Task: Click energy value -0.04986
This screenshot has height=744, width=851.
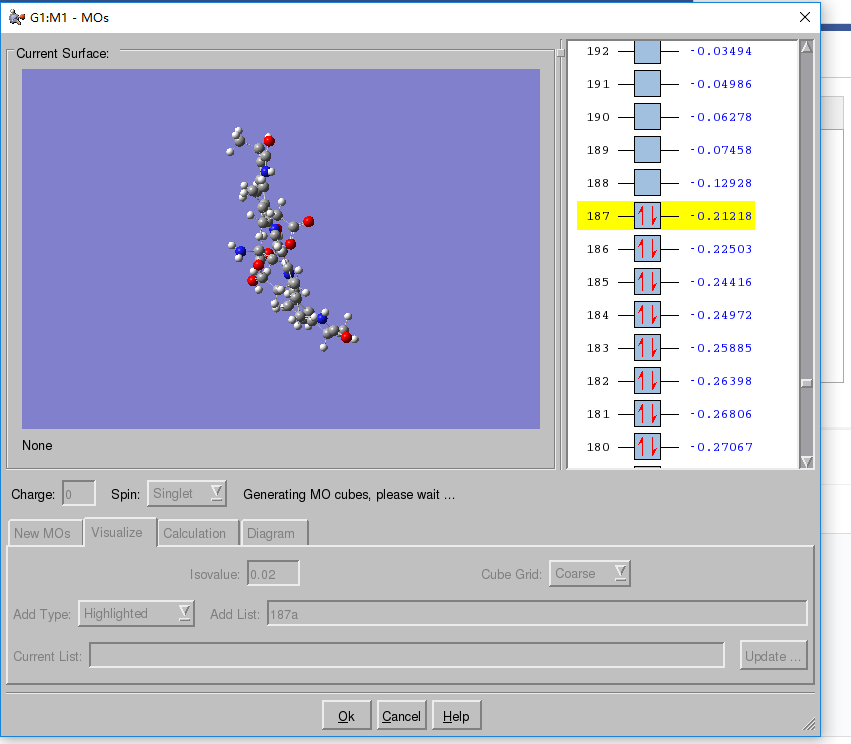Action: tap(721, 84)
